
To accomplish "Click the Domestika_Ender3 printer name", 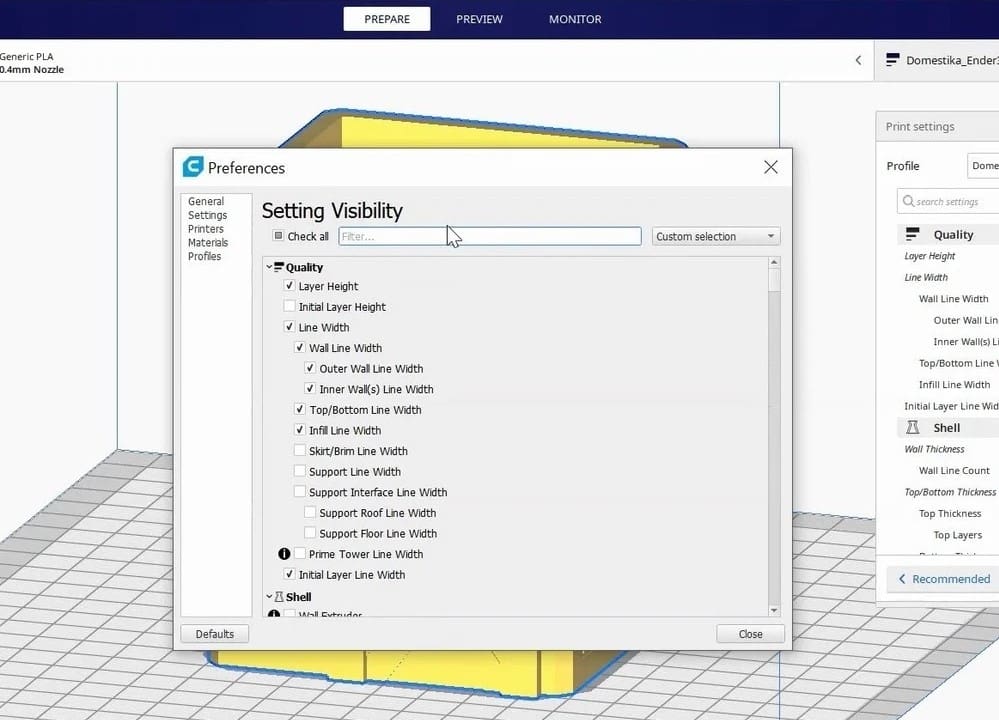I will (x=952, y=61).
